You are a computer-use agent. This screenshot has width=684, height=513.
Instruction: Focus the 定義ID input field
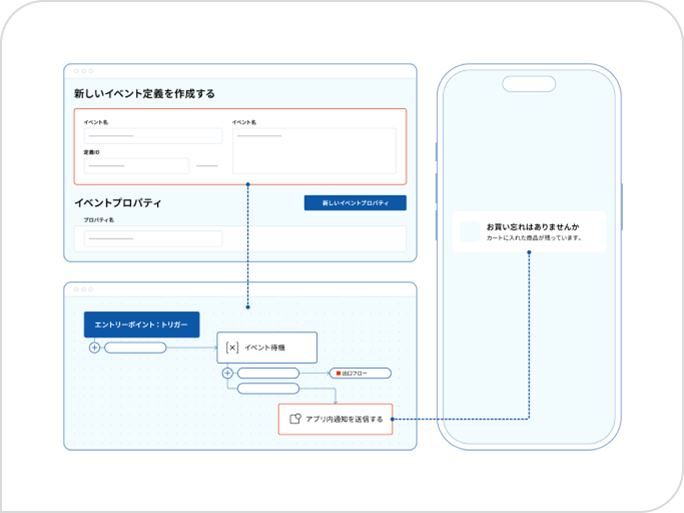[137, 166]
